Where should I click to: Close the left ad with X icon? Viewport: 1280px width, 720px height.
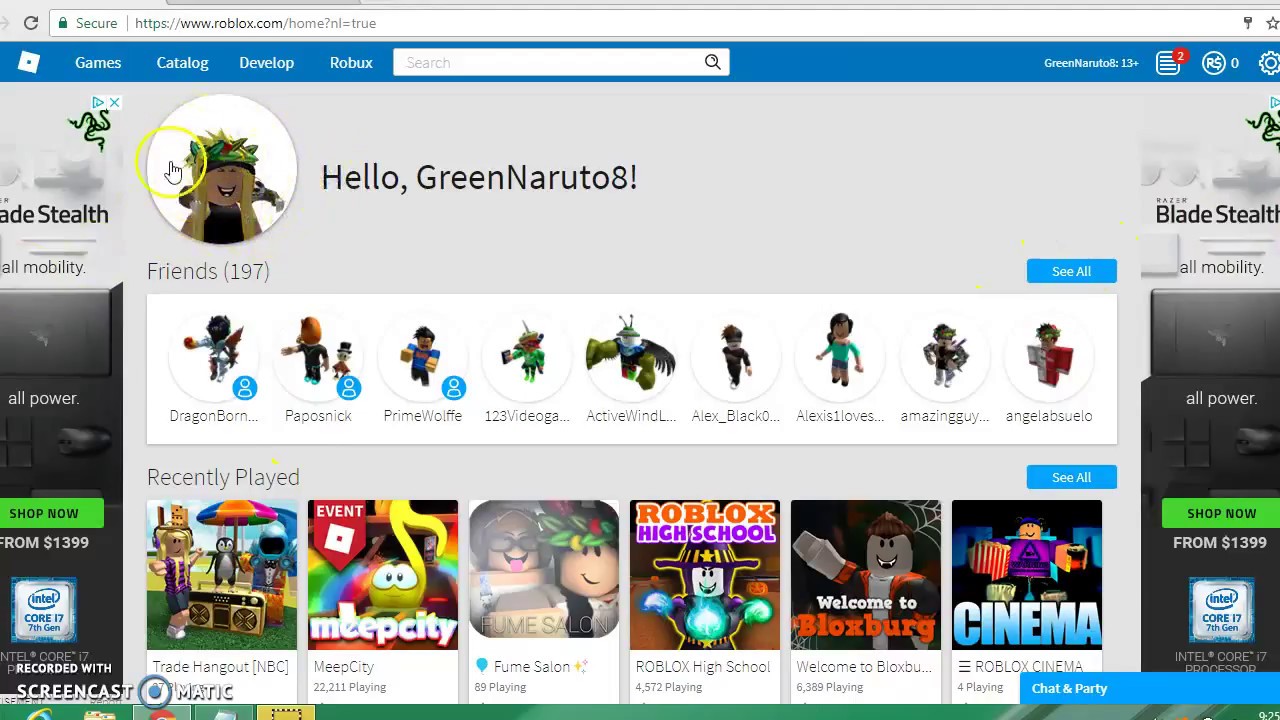[115, 102]
